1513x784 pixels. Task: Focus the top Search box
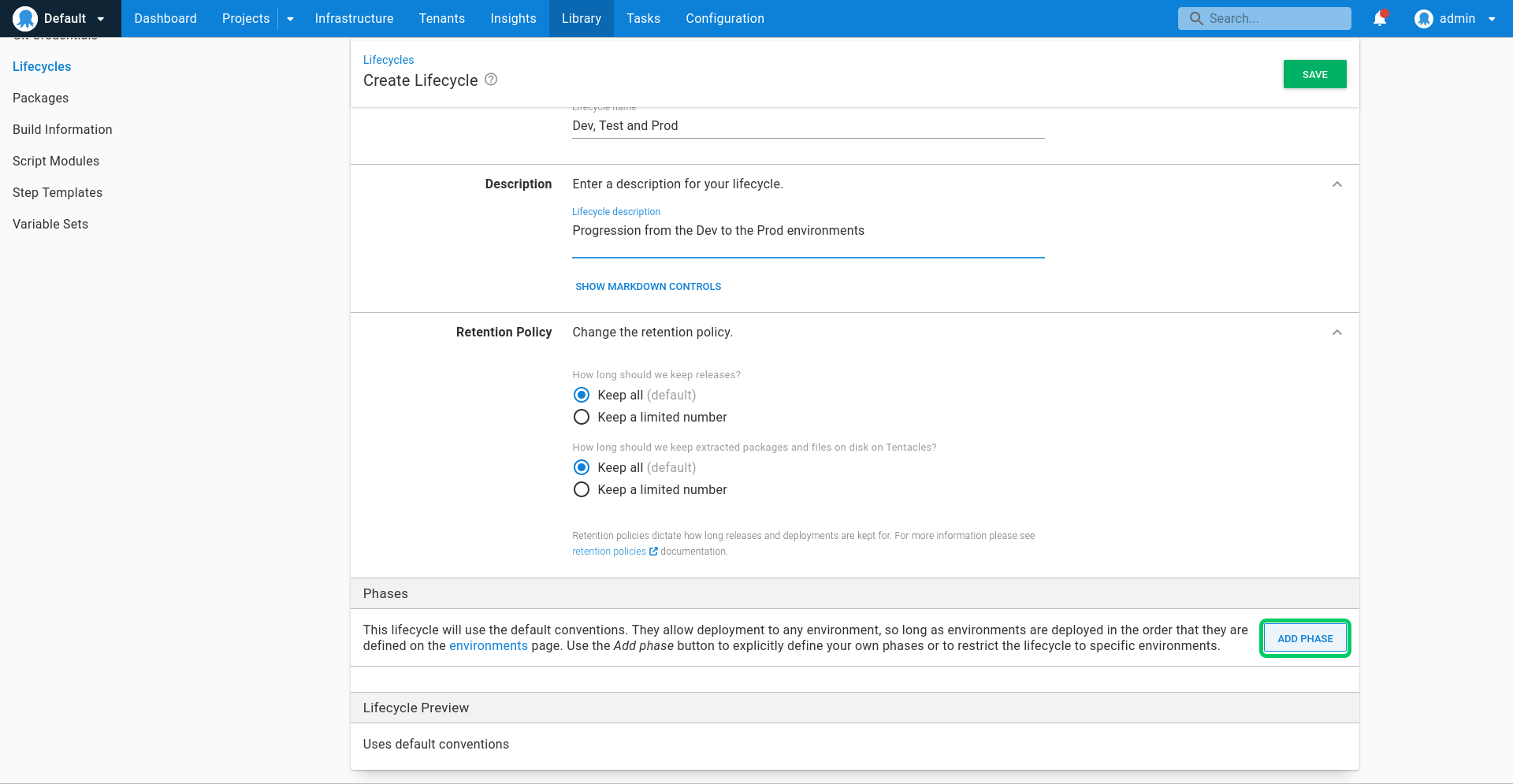1265,18
